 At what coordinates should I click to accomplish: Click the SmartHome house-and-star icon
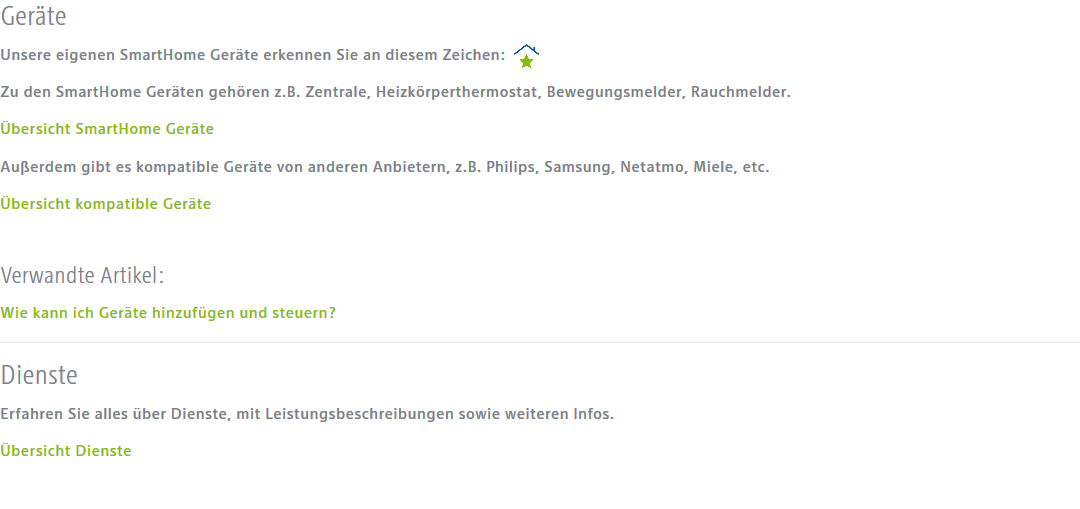pos(526,57)
